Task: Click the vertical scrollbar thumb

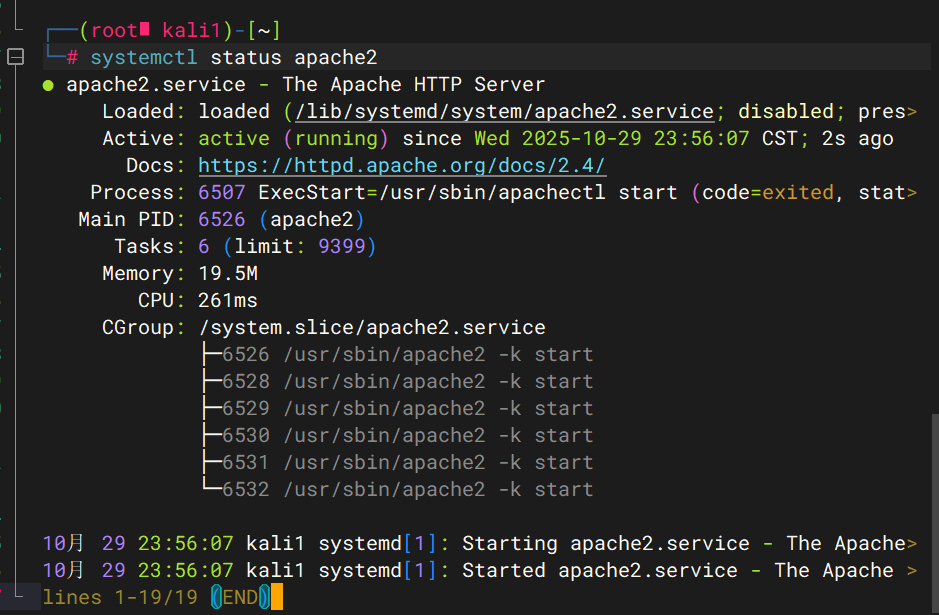Action: click(935, 513)
